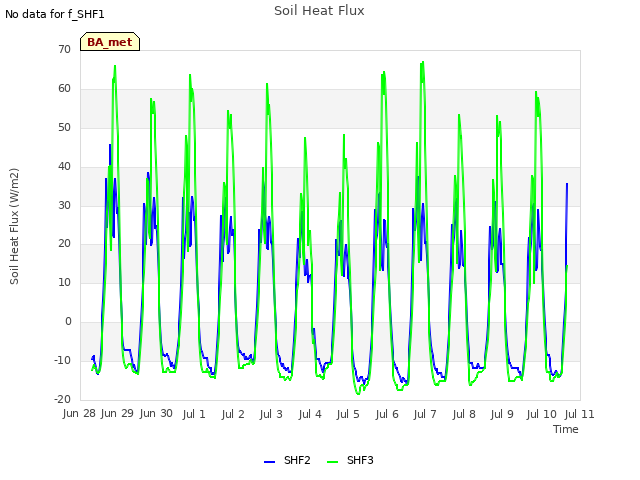
Task: Click the '20' y-axis tick label
Action: click(x=64, y=244)
